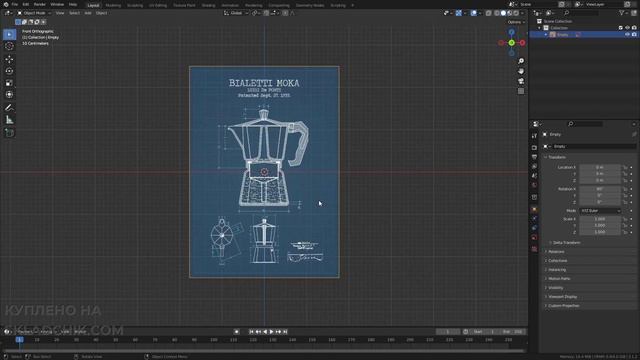Select the Add Cube tool

pyautogui.click(x=9, y=133)
